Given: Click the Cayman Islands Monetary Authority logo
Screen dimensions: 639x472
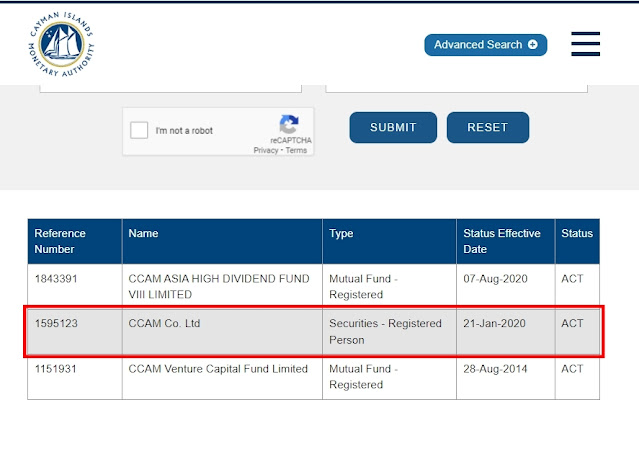Looking at the screenshot, I should 61,44.
